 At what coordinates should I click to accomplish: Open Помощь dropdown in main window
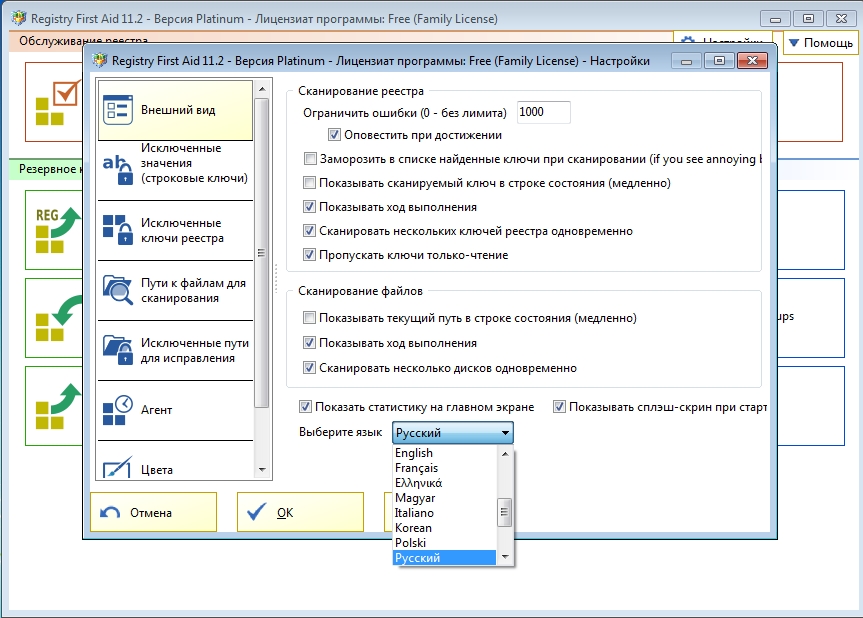(x=820, y=42)
